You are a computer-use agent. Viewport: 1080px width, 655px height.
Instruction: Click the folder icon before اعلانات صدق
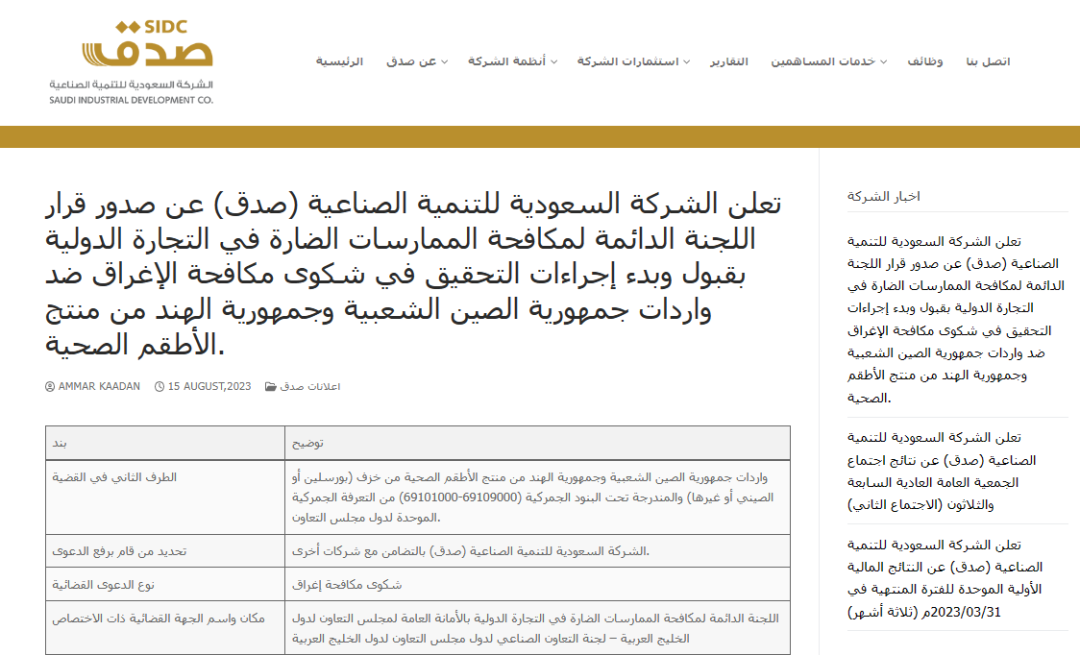270,387
